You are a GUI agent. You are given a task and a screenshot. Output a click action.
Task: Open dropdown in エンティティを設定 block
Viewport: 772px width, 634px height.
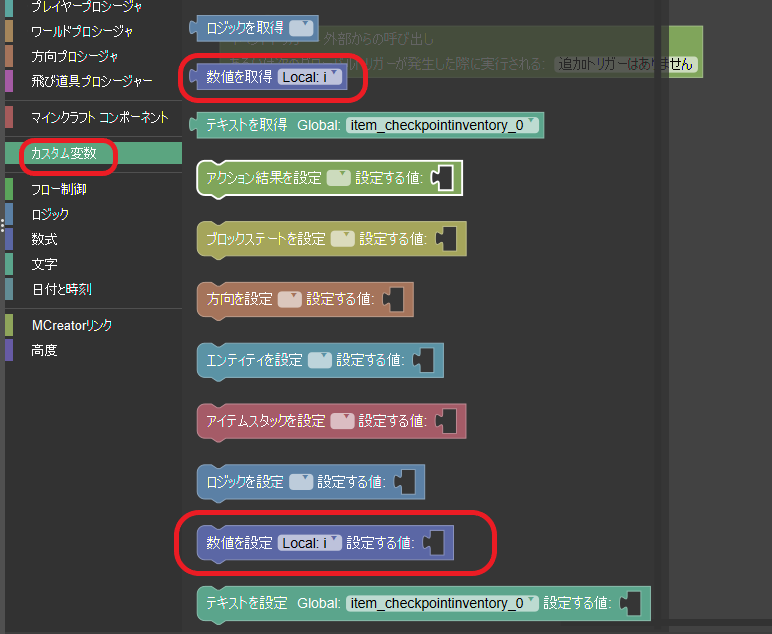click(319, 360)
